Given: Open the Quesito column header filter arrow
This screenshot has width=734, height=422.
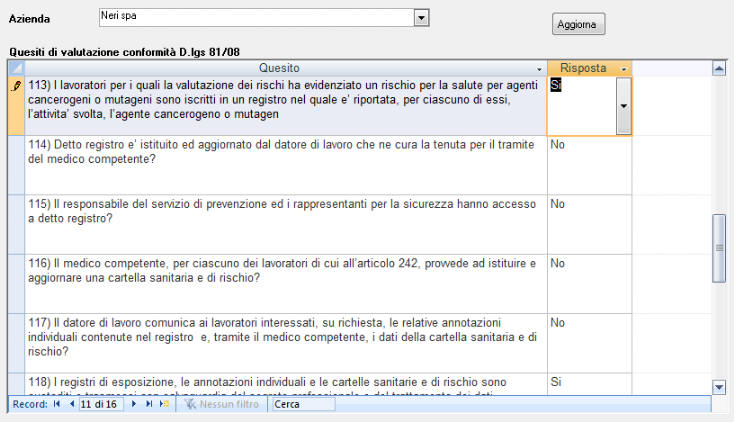Looking at the screenshot, I should point(539,68).
